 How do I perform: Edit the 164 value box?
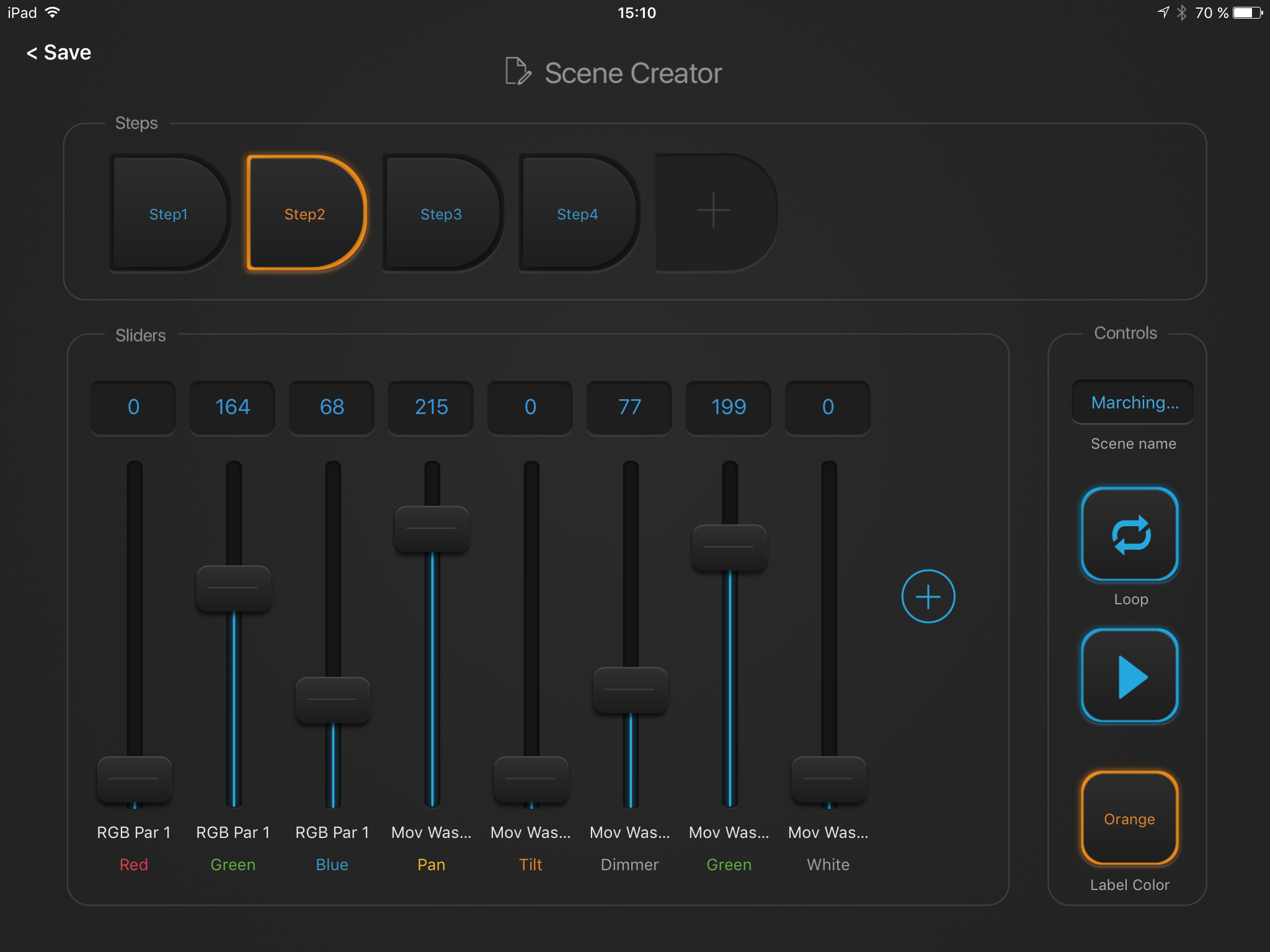coord(233,407)
